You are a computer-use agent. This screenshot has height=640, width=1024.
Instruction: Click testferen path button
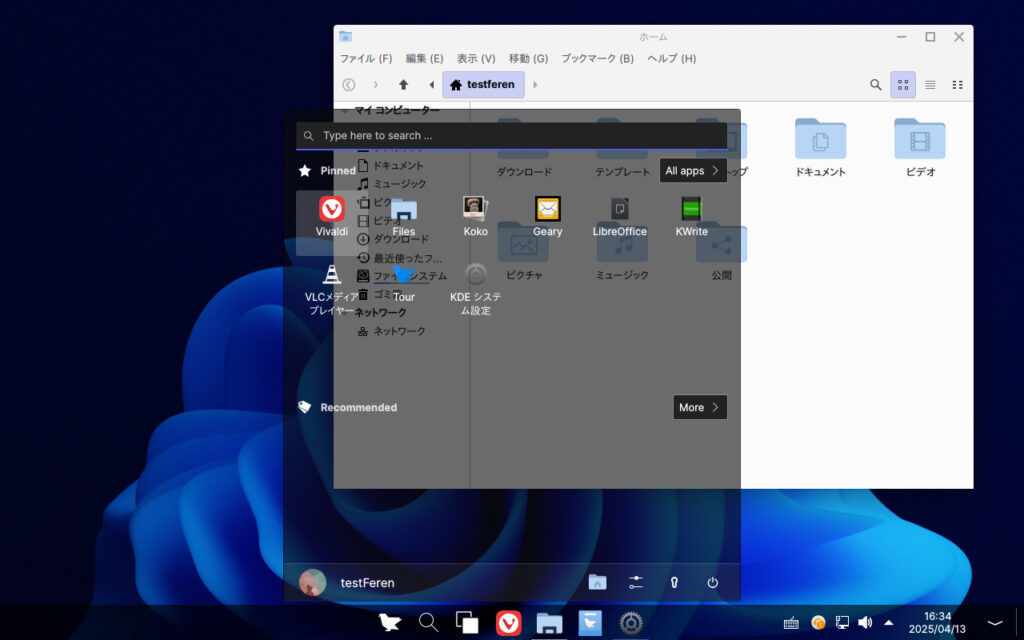[483, 84]
